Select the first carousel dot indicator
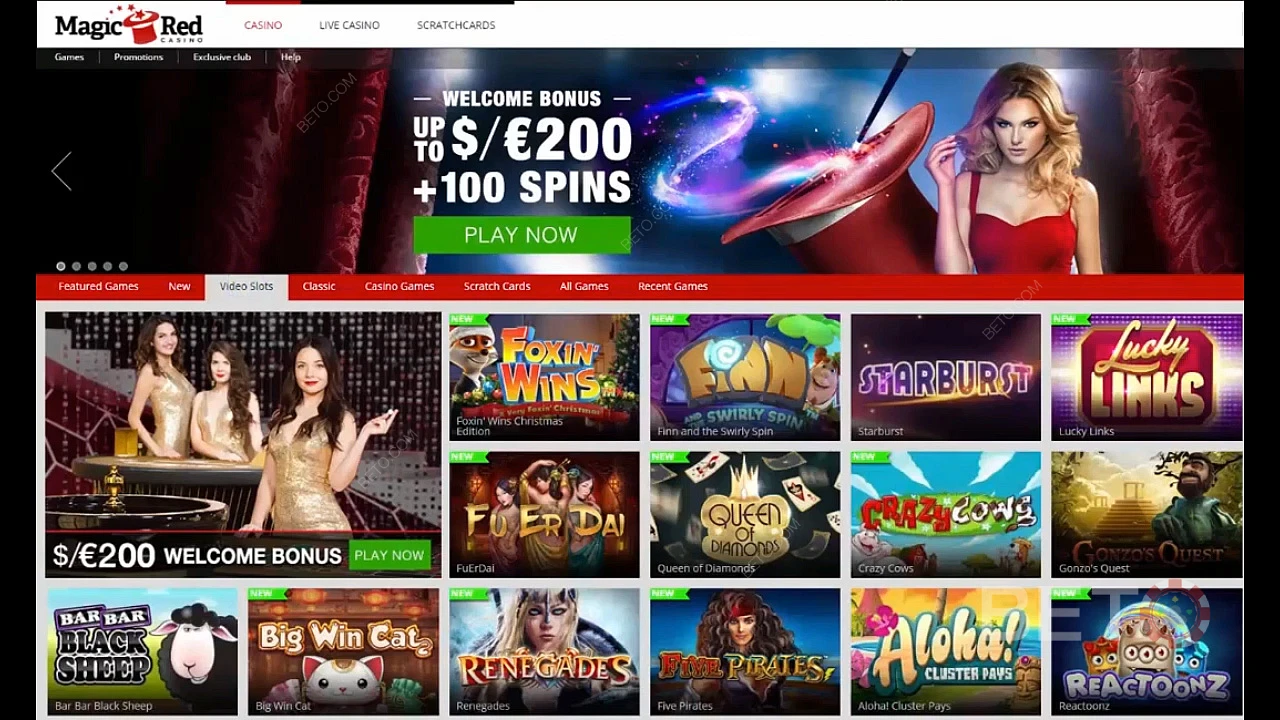Image resolution: width=1280 pixels, height=720 pixels. 61,266
